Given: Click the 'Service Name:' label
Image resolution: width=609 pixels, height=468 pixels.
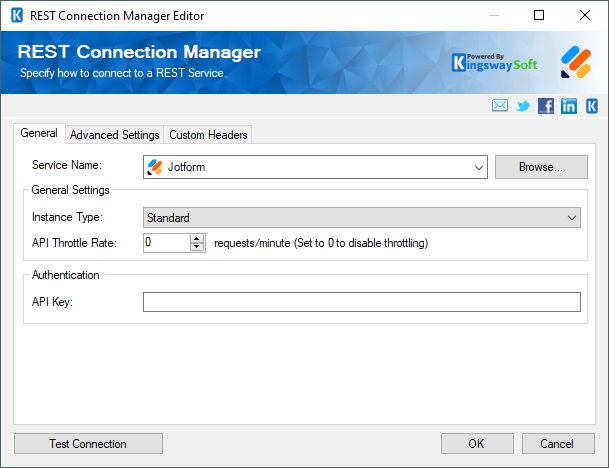Looking at the screenshot, I should tap(67, 165).
